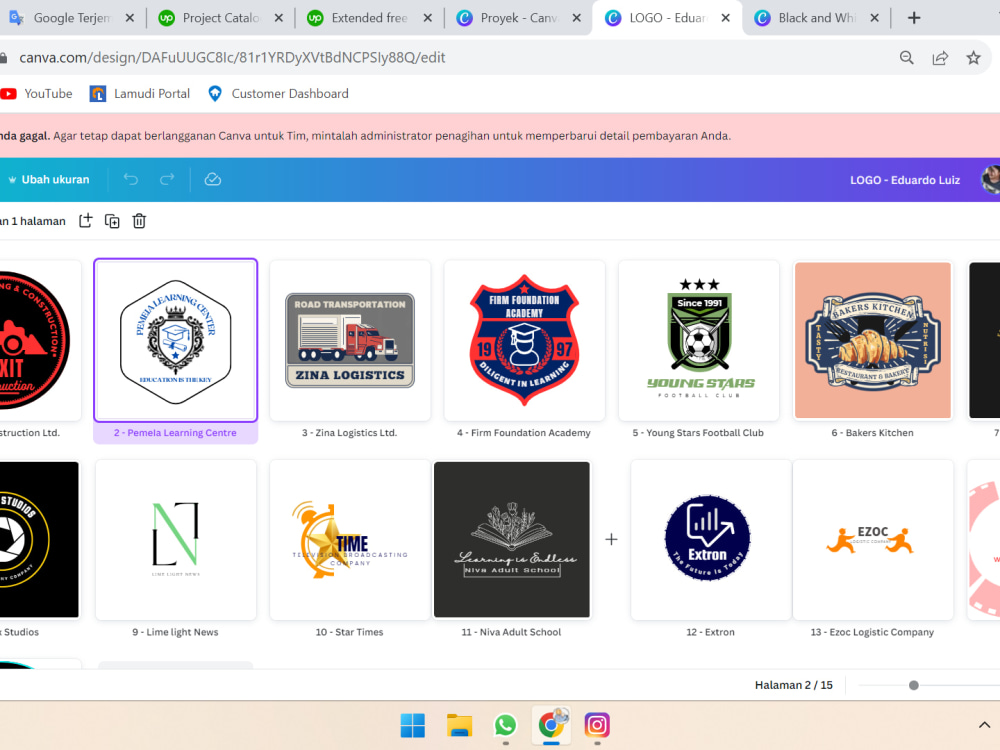Click the Ubah ukuran resize button

48,180
